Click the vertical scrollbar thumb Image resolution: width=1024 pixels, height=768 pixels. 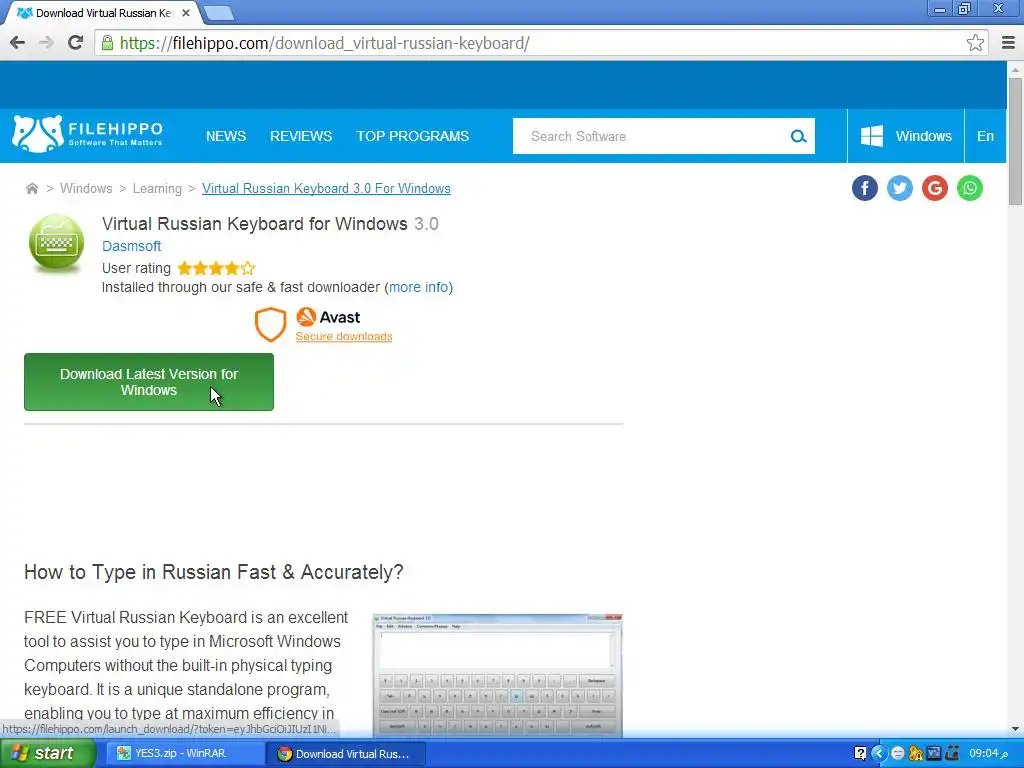pos(1015,140)
